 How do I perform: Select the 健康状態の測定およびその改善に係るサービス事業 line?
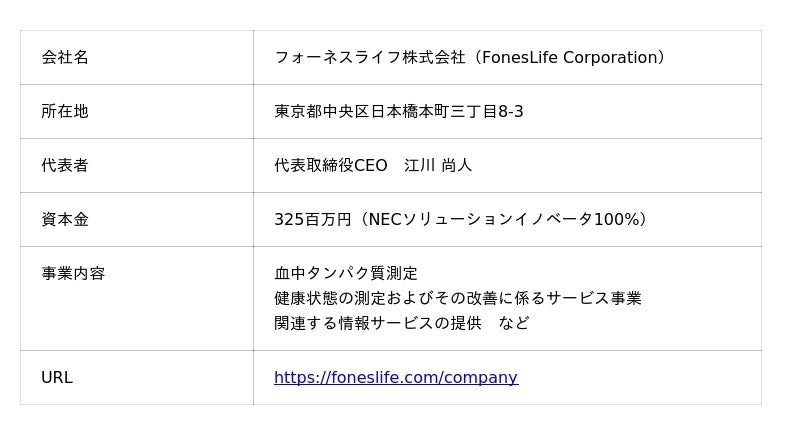pyautogui.click(x=457, y=298)
